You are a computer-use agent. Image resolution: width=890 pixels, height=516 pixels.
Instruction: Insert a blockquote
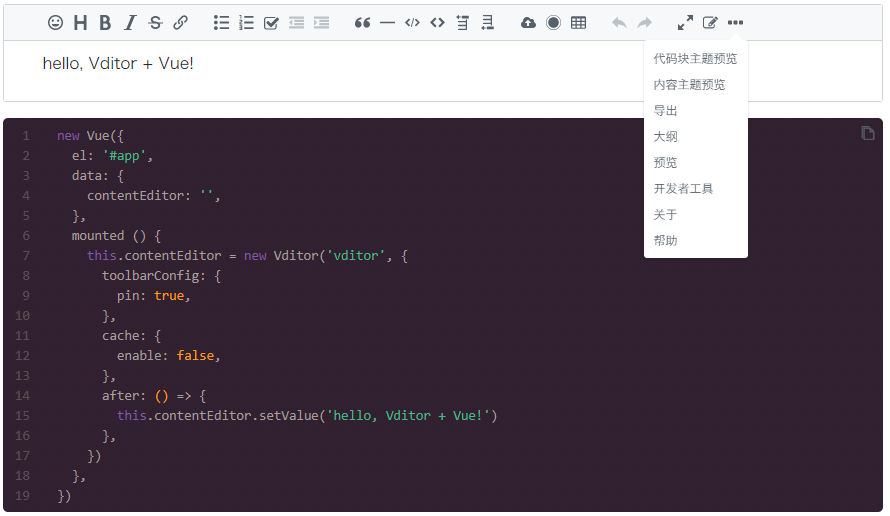point(362,23)
